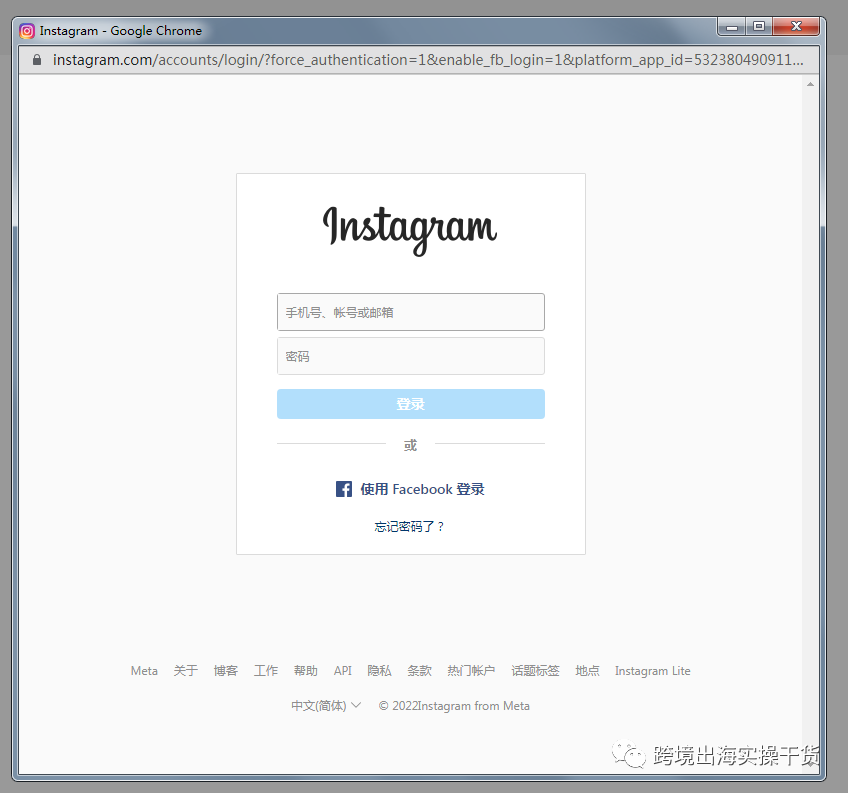Expand the 中文(简体) language dropdown

pyautogui.click(x=326, y=706)
